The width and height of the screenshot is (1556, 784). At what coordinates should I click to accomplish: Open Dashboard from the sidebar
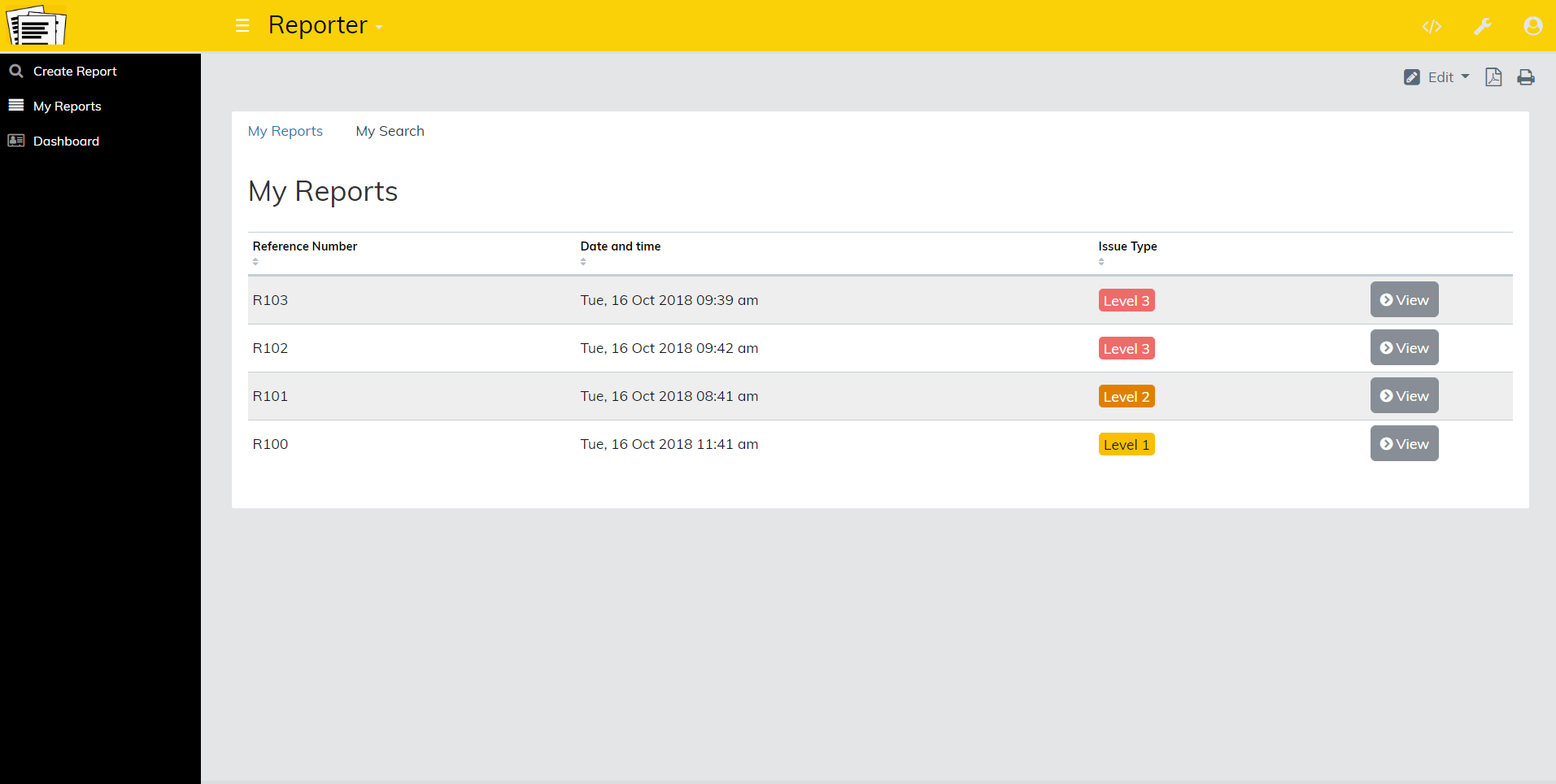click(66, 142)
